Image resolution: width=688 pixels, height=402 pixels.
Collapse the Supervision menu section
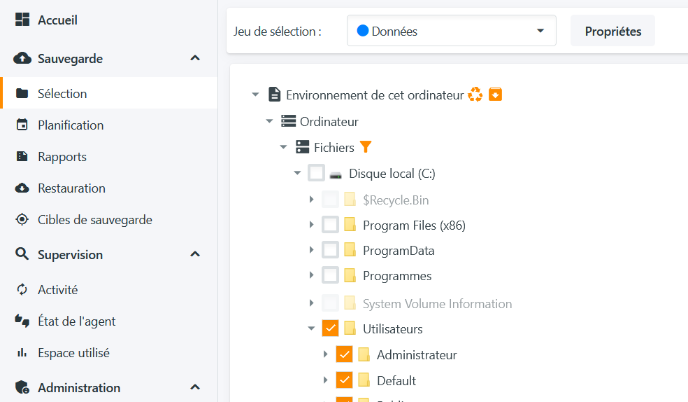pyautogui.click(x=195, y=254)
